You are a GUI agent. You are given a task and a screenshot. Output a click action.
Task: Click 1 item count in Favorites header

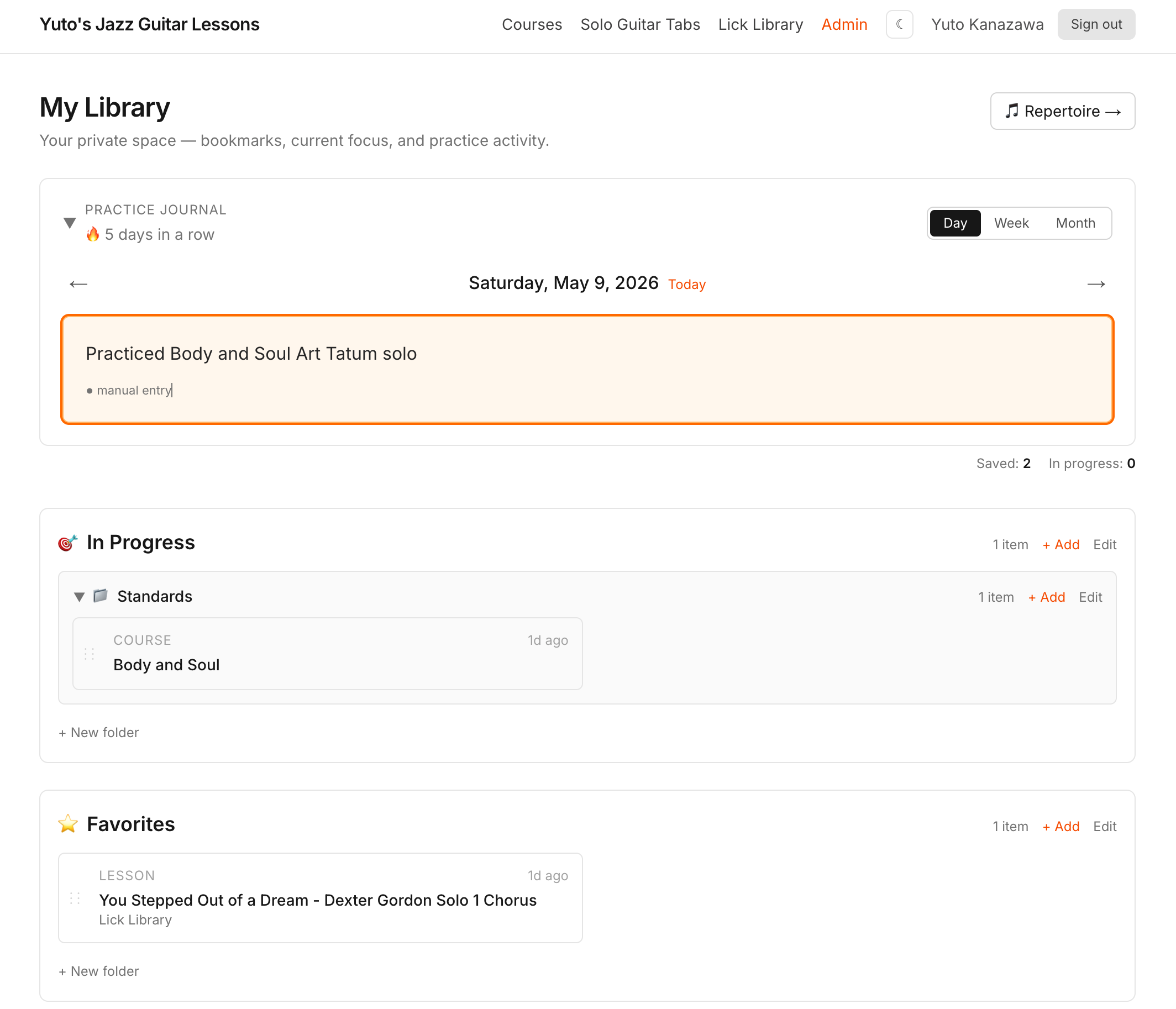pos(1010,826)
